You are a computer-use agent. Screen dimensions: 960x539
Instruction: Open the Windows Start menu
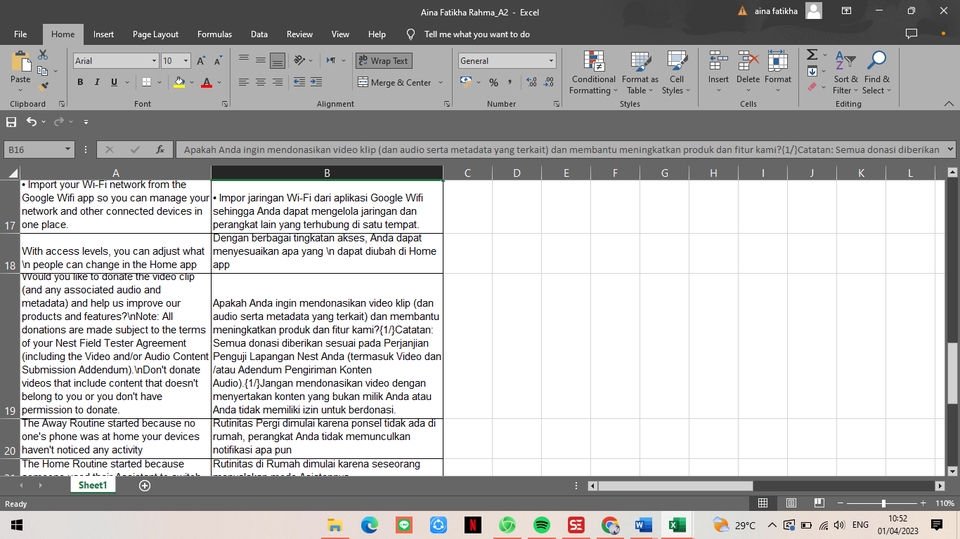17,525
